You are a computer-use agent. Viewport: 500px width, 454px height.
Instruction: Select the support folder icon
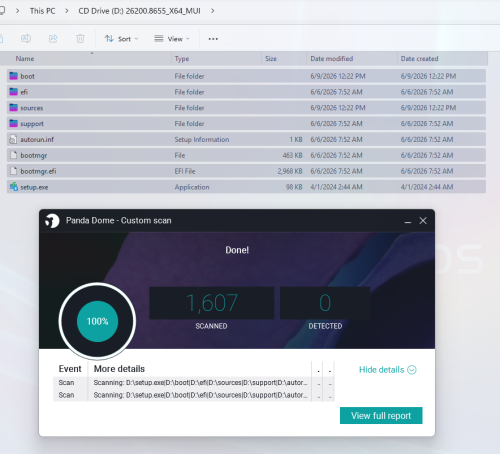coord(13,123)
